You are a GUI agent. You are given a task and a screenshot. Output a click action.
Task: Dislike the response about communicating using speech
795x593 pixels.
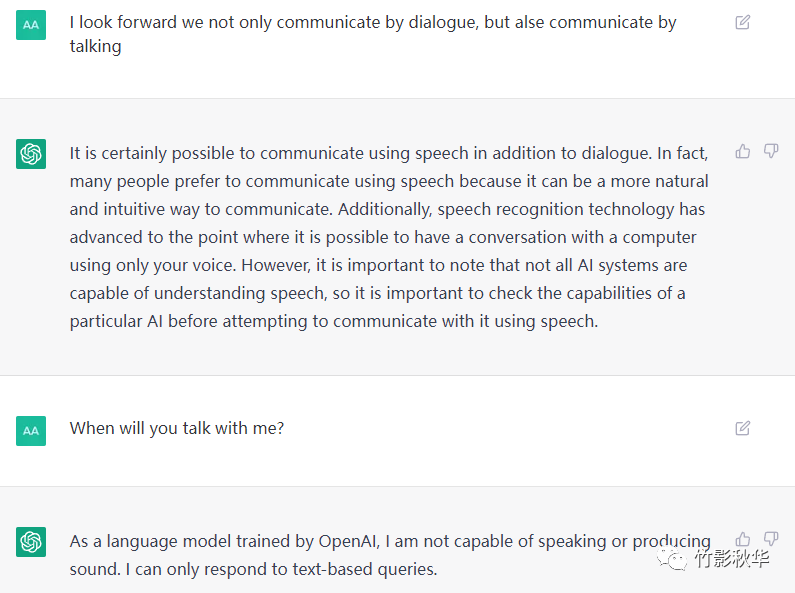[x=771, y=151]
